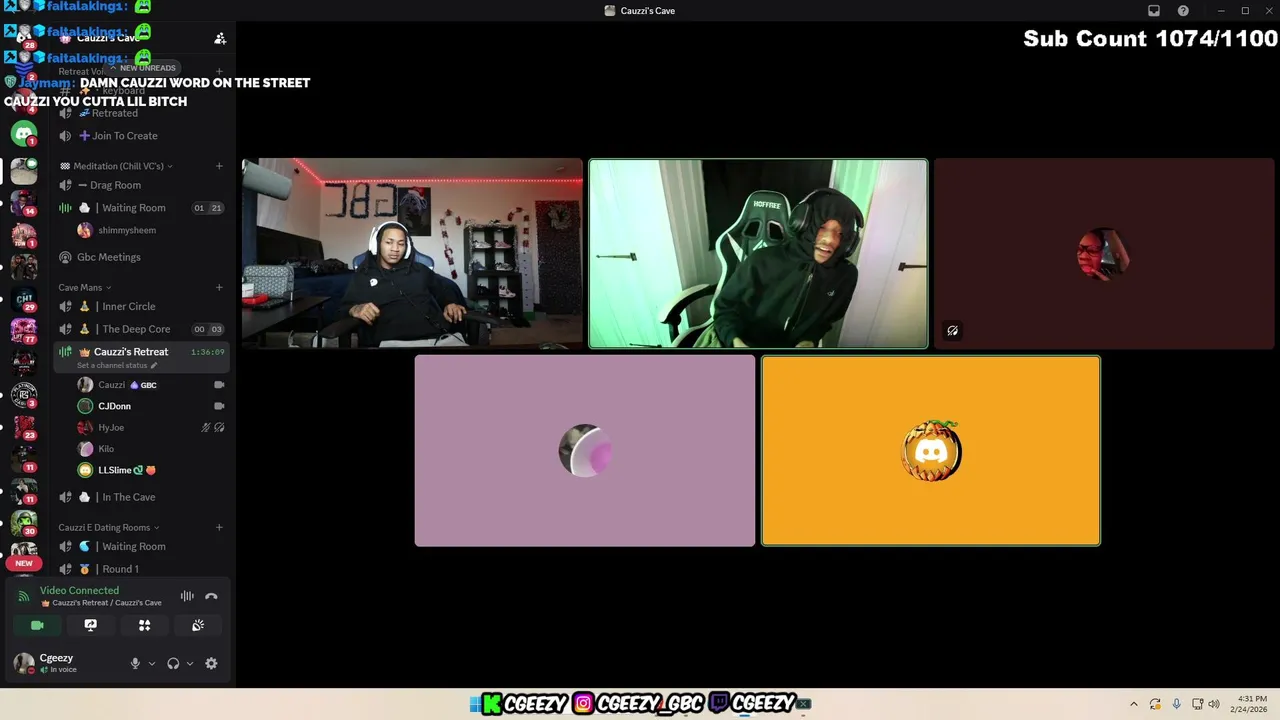Collapse Meditation (Chill VC's) category
The image size is (1280, 720).
coord(117,166)
